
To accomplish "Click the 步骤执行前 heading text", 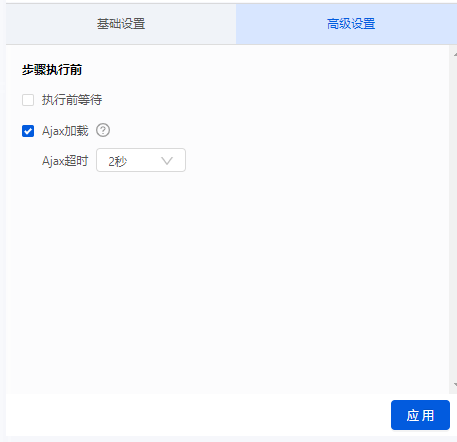I will (x=52, y=70).
